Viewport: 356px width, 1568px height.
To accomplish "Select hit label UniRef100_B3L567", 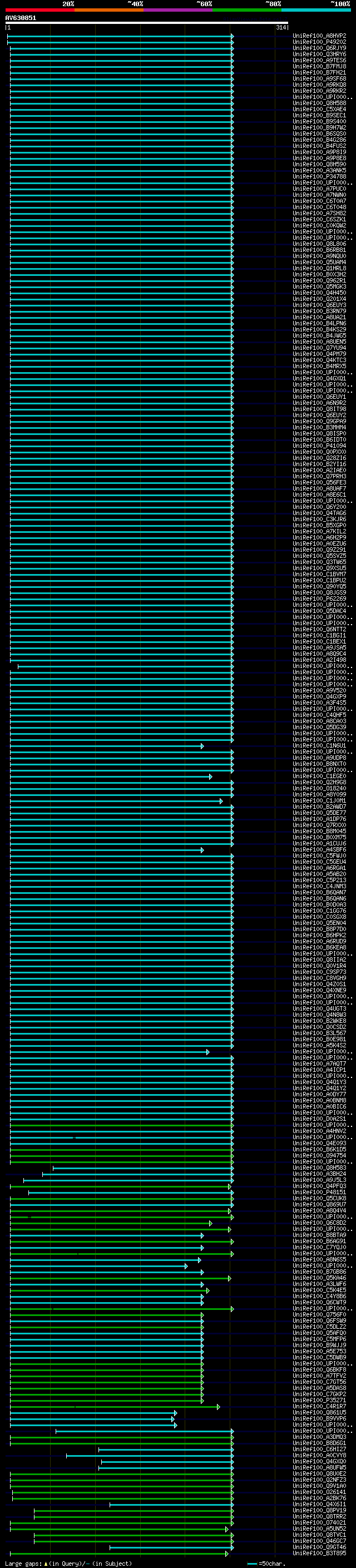I will [319, 1033].
